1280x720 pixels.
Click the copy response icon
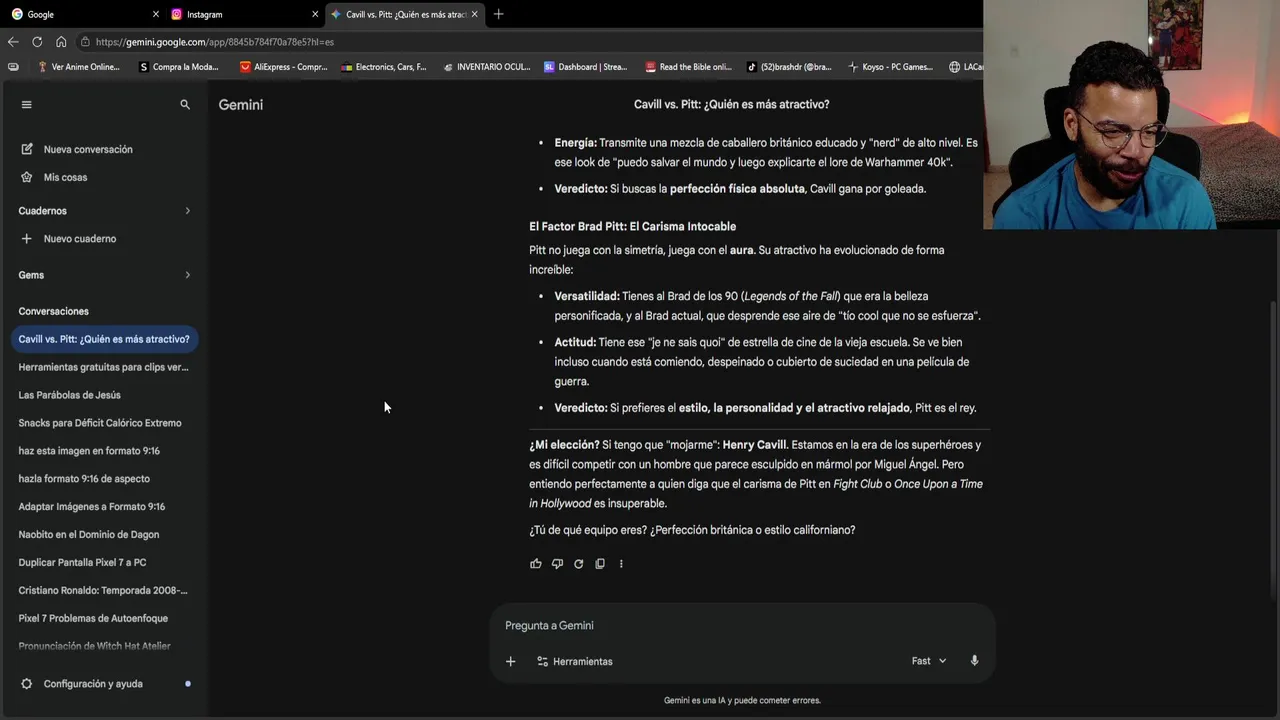(x=600, y=564)
